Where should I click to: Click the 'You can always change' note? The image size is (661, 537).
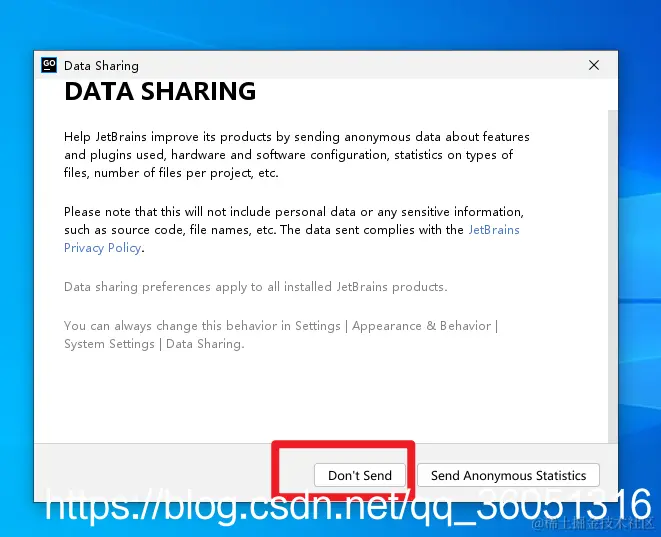click(281, 335)
